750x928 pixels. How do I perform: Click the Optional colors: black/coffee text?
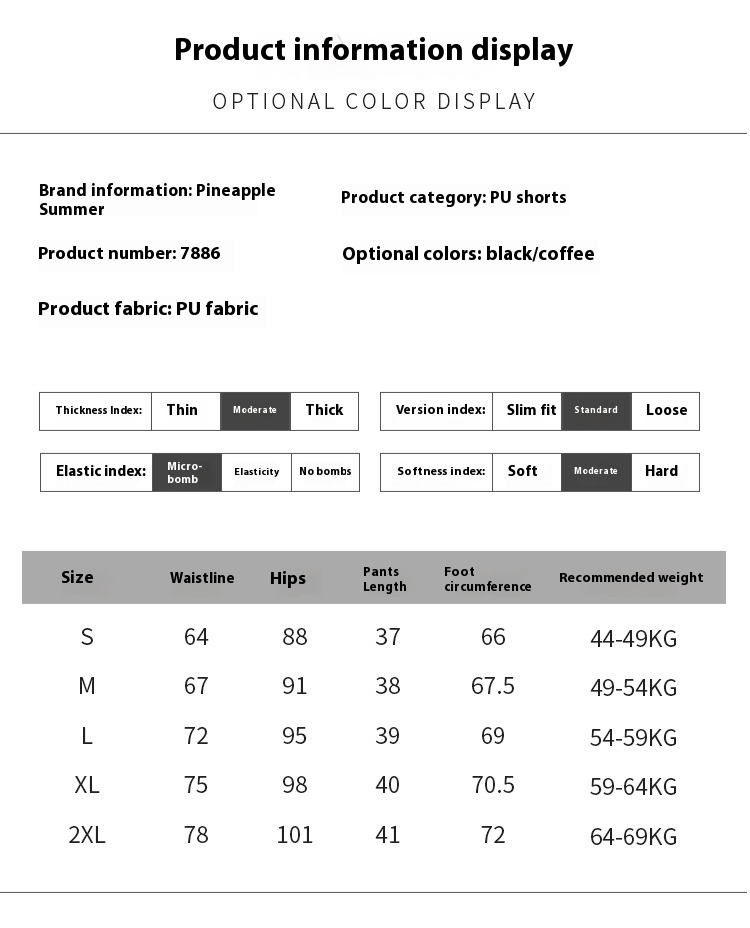[468, 254]
